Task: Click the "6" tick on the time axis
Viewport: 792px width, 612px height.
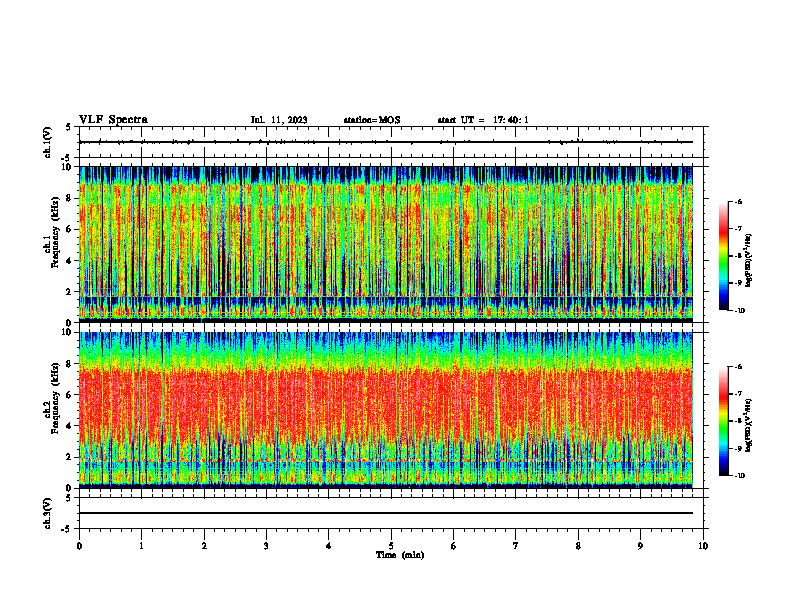Action: [454, 546]
